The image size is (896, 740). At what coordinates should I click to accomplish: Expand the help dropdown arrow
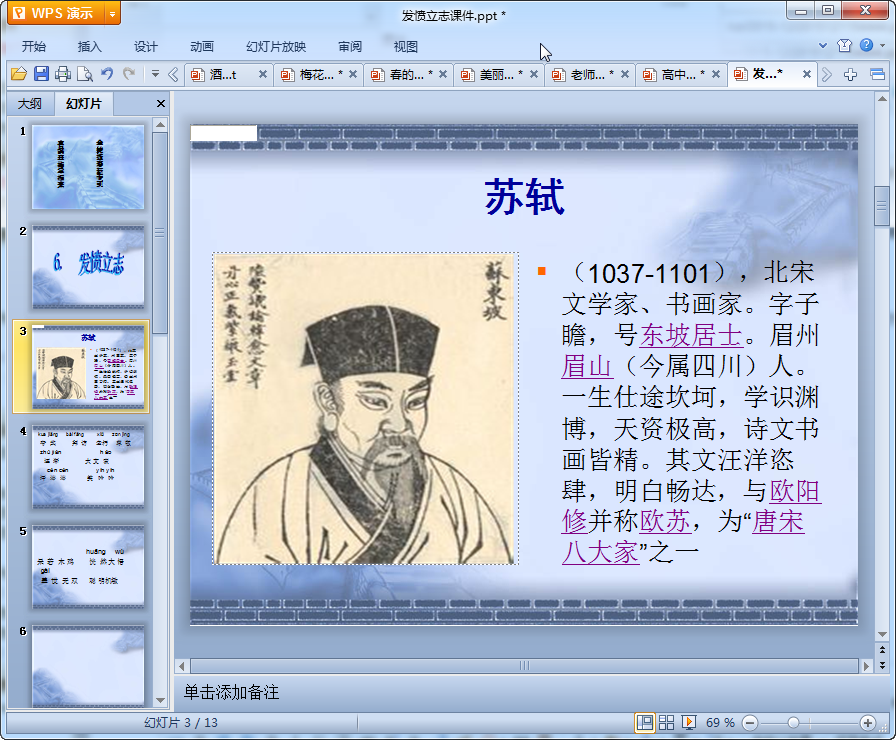883,46
